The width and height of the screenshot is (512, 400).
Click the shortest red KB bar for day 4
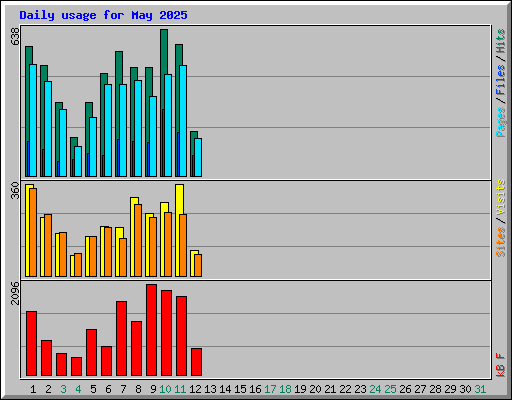[76, 367]
